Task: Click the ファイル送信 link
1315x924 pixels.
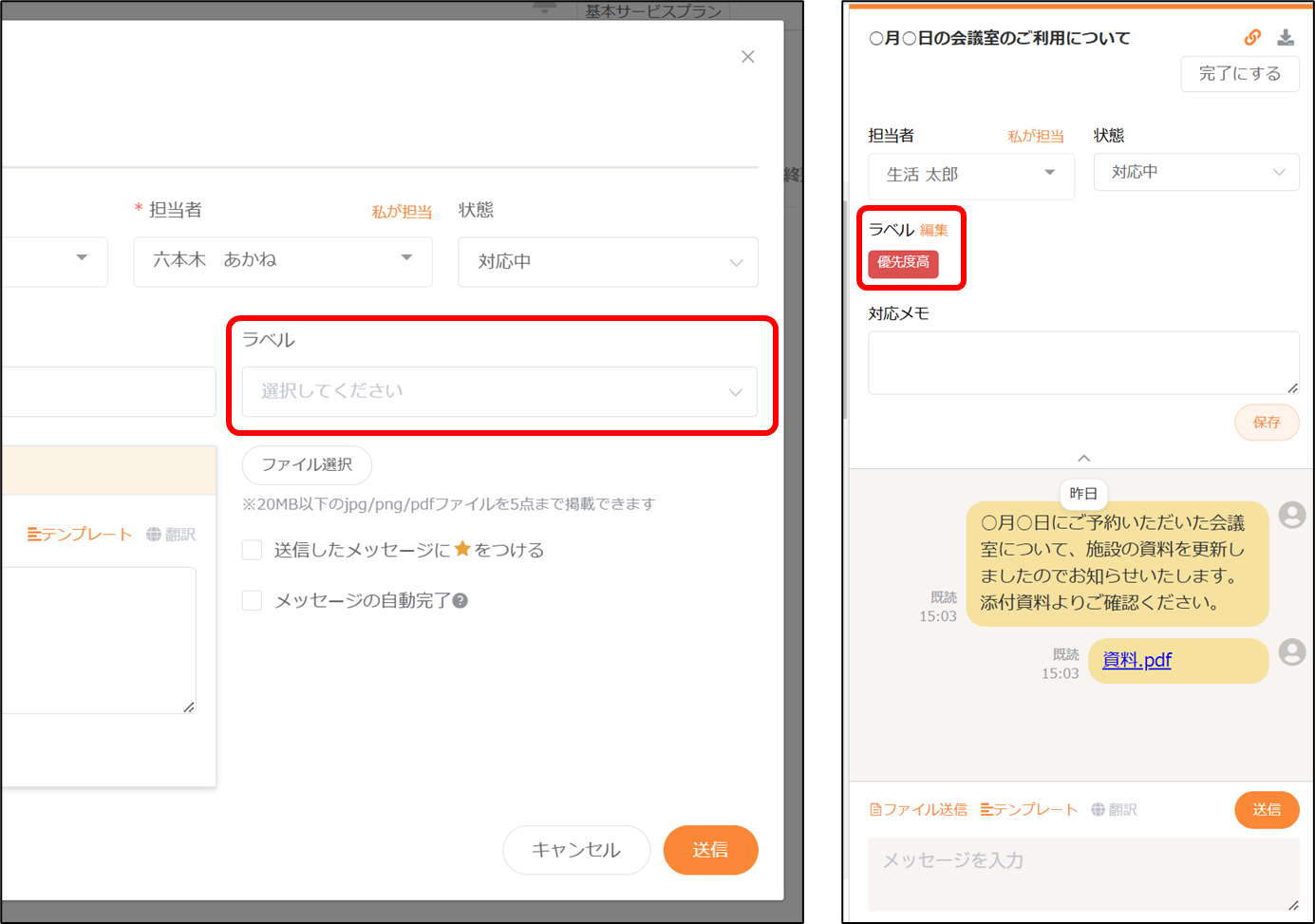Action: (x=918, y=810)
